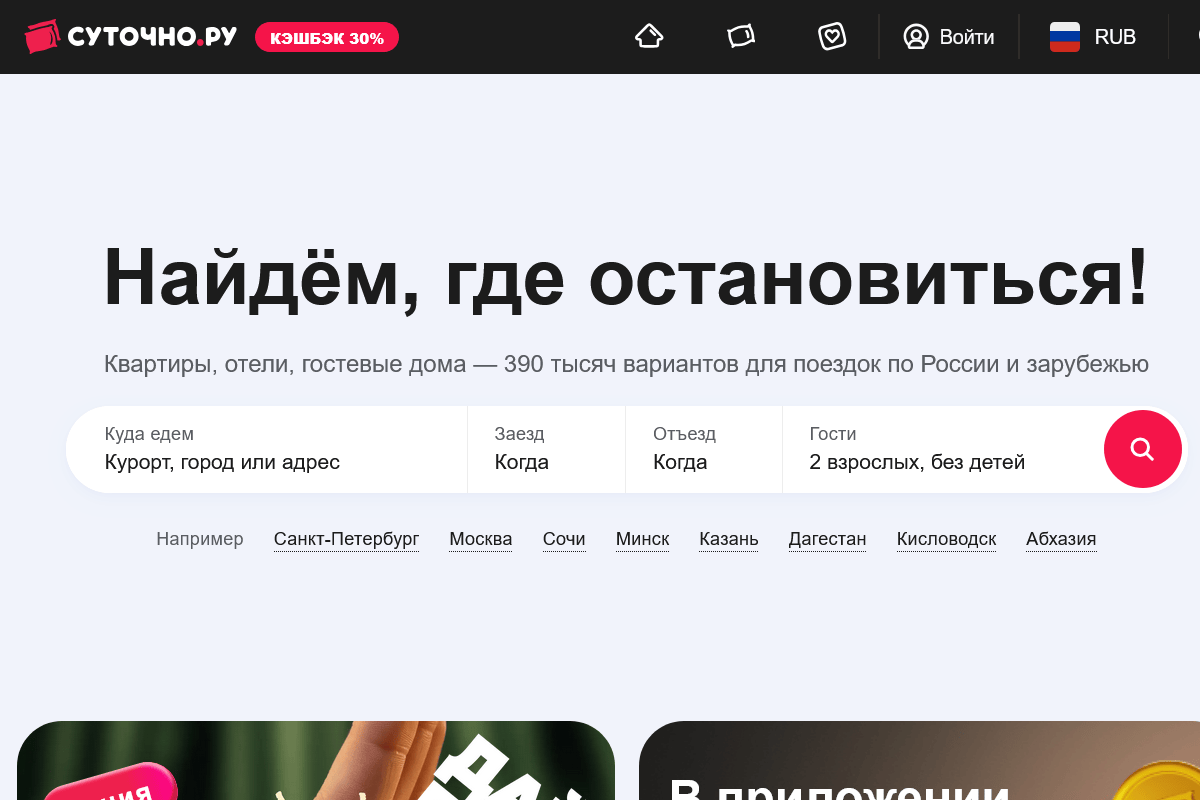
Task: Open favorites heart icon in header
Action: (x=832, y=37)
